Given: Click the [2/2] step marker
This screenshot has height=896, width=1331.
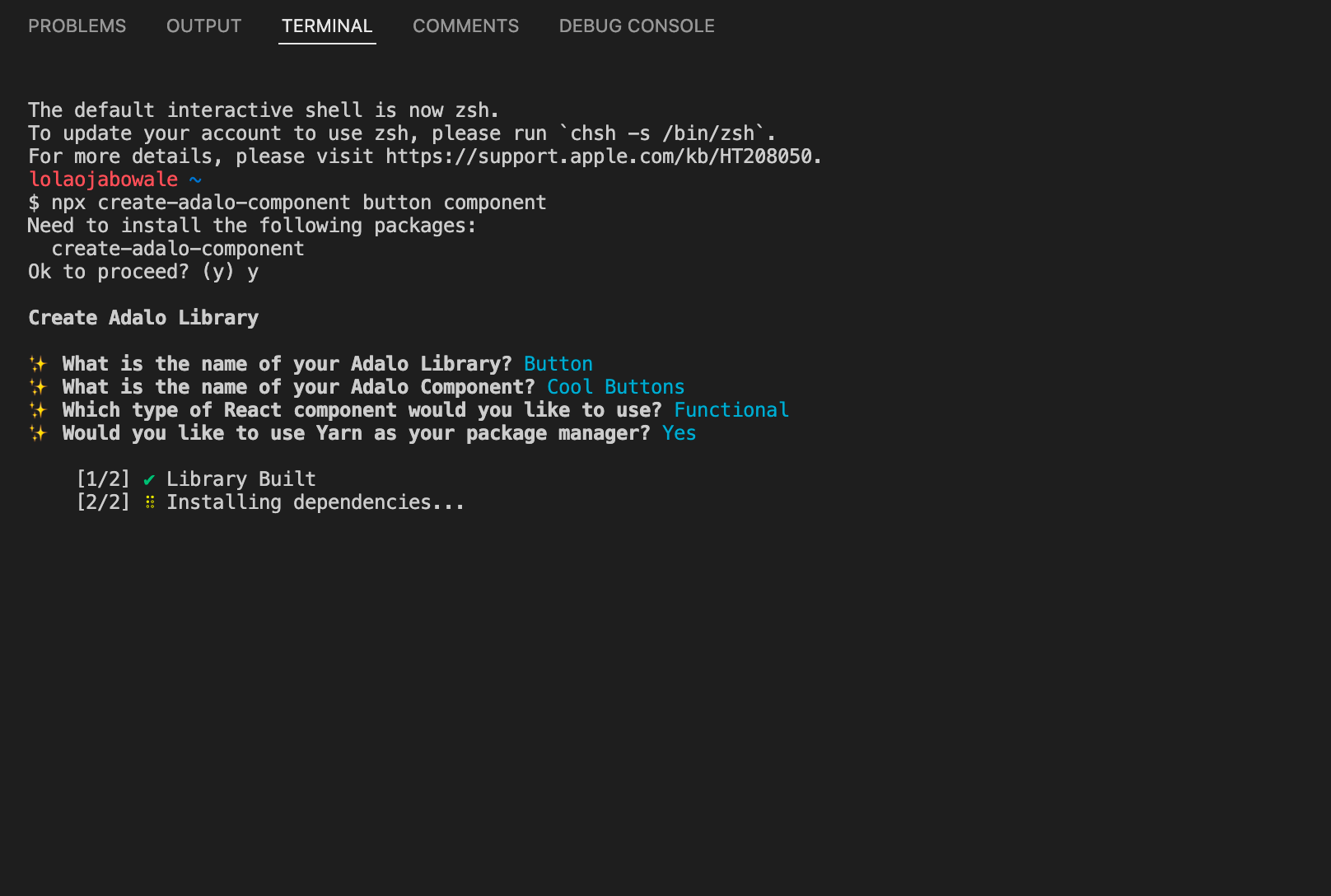Looking at the screenshot, I should pos(103,502).
